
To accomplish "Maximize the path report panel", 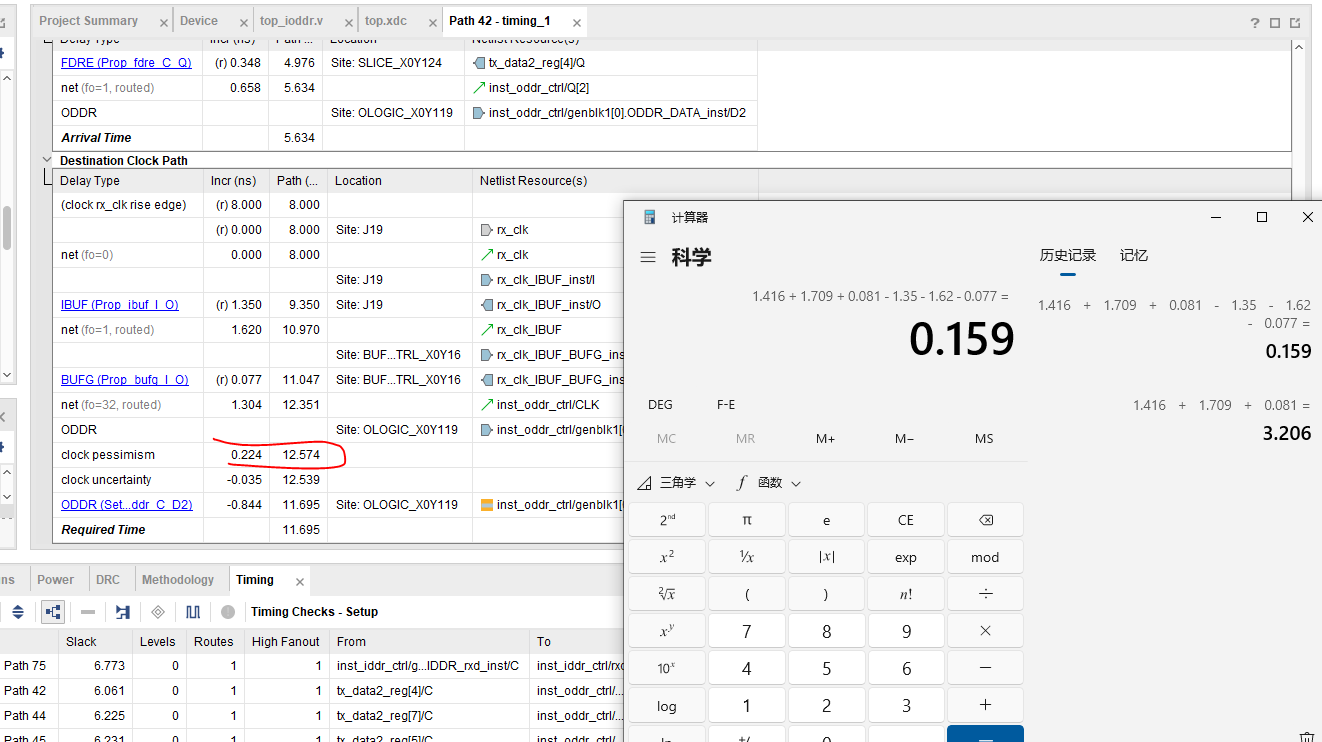I will (1275, 22).
